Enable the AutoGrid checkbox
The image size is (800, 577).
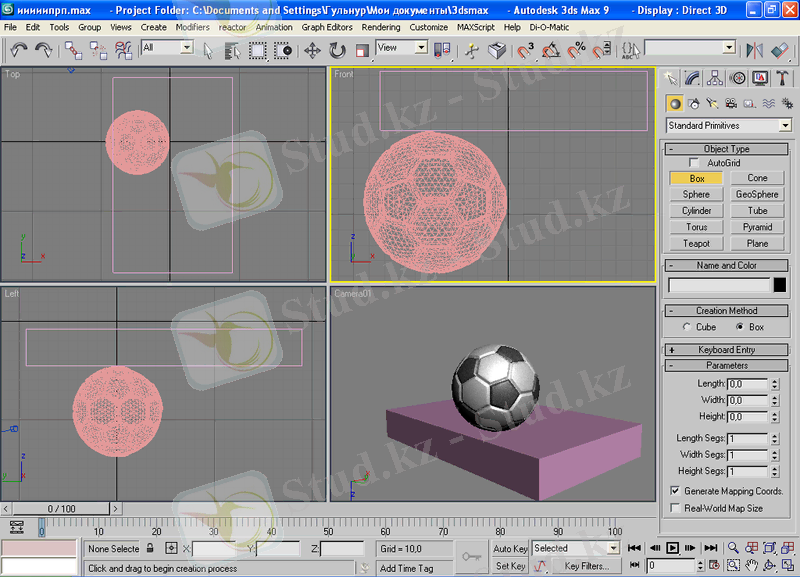click(694, 162)
